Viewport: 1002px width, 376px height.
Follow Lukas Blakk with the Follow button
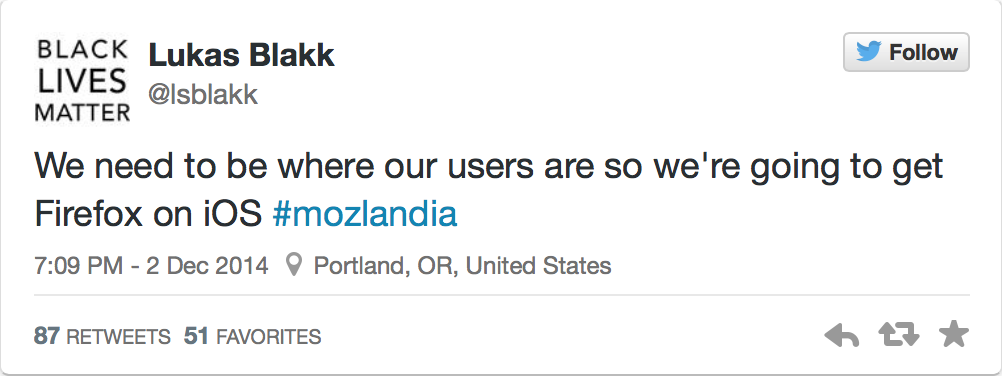(906, 52)
